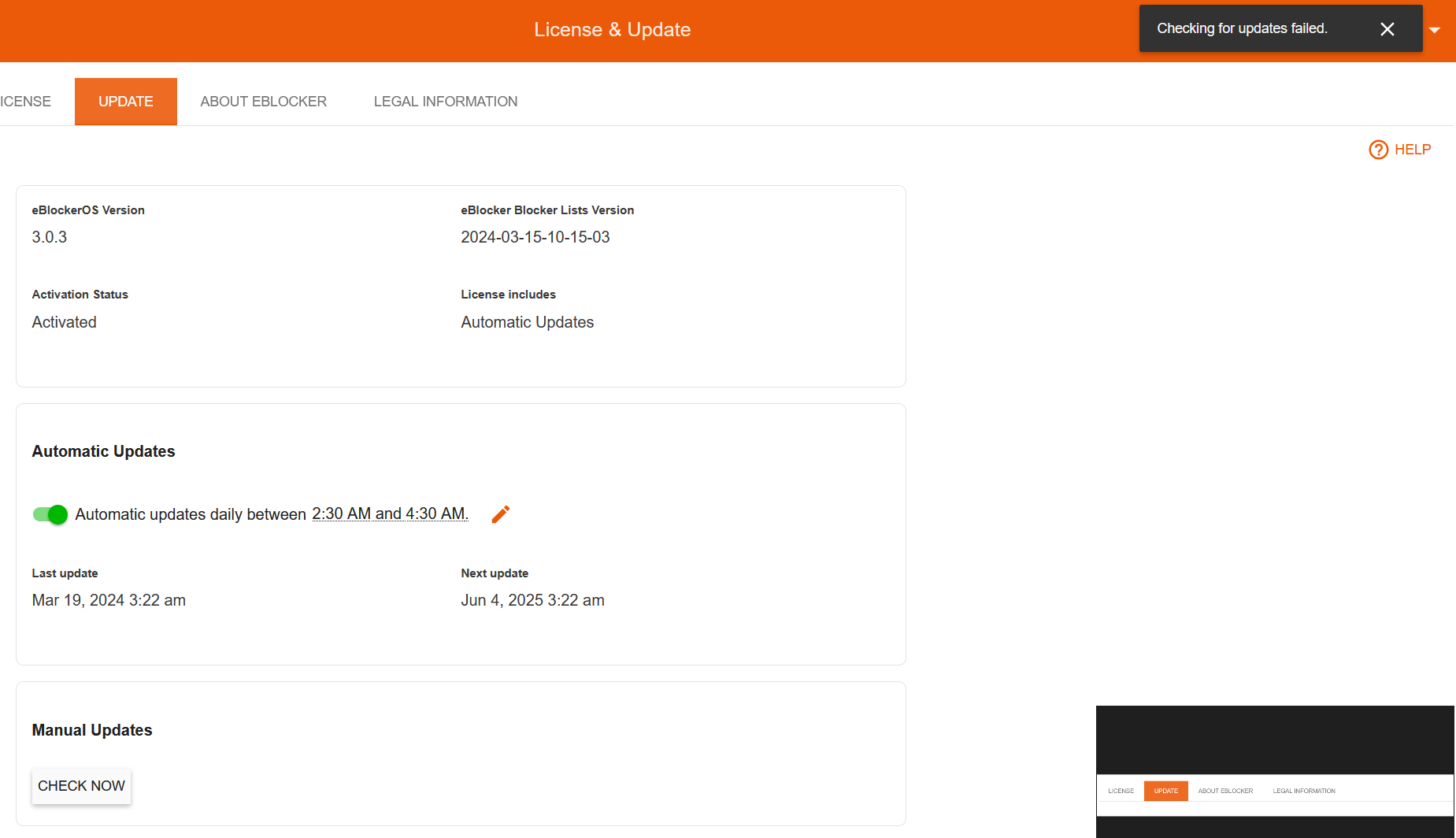Dismiss the 'Checking for updates failed' notification
This screenshot has height=838, width=1456.
1387,29
